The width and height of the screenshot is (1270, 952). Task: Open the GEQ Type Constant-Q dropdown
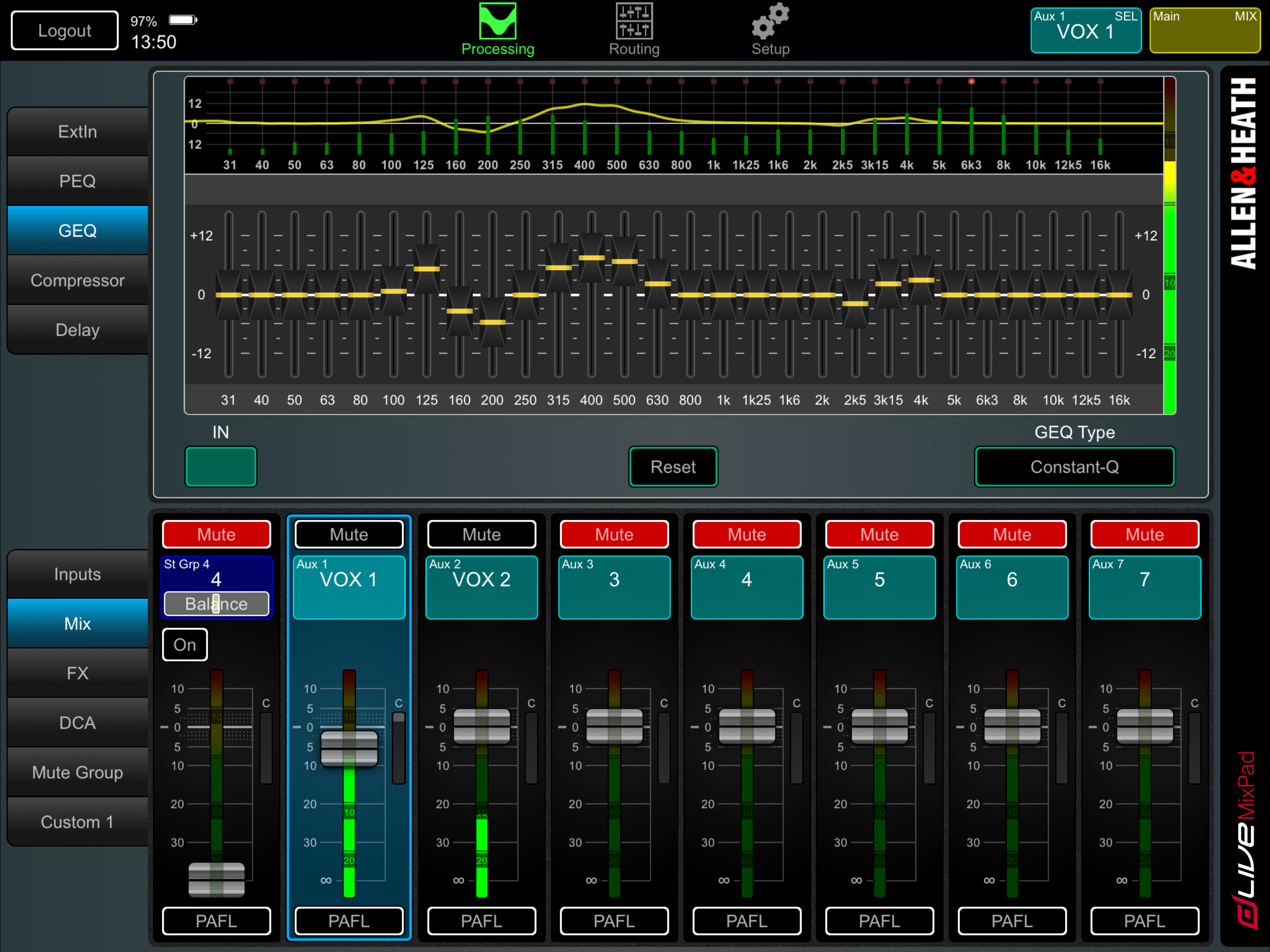click(1074, 466)
